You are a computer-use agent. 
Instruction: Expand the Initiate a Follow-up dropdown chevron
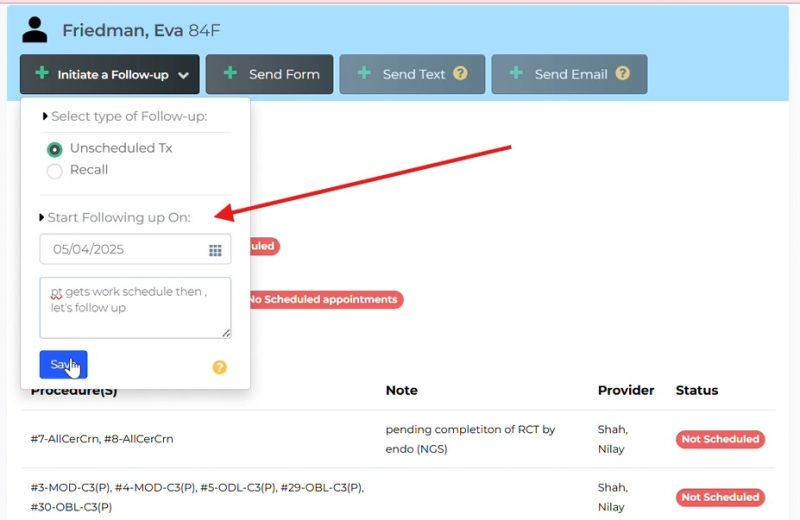[184, 75]
